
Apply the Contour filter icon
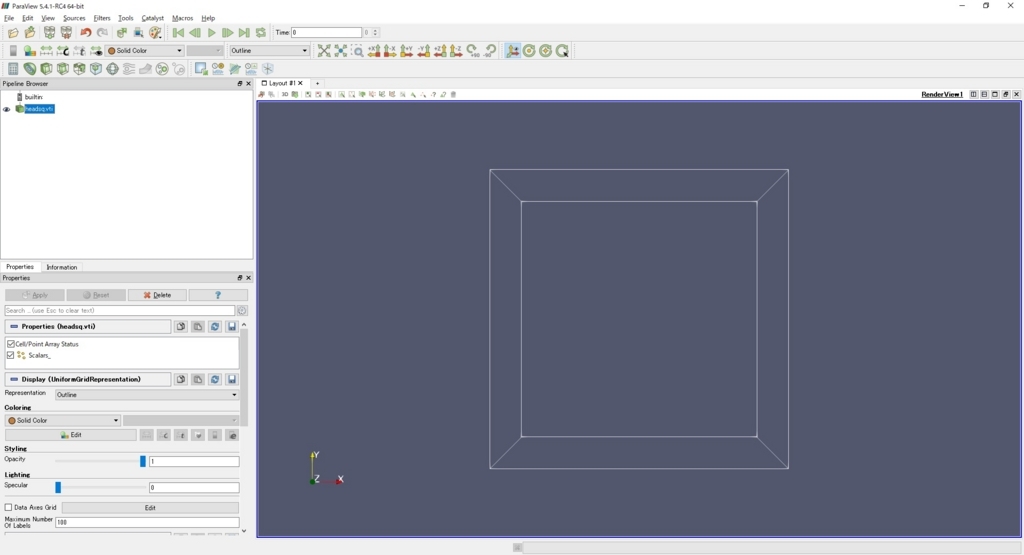(x=29, y=69)
